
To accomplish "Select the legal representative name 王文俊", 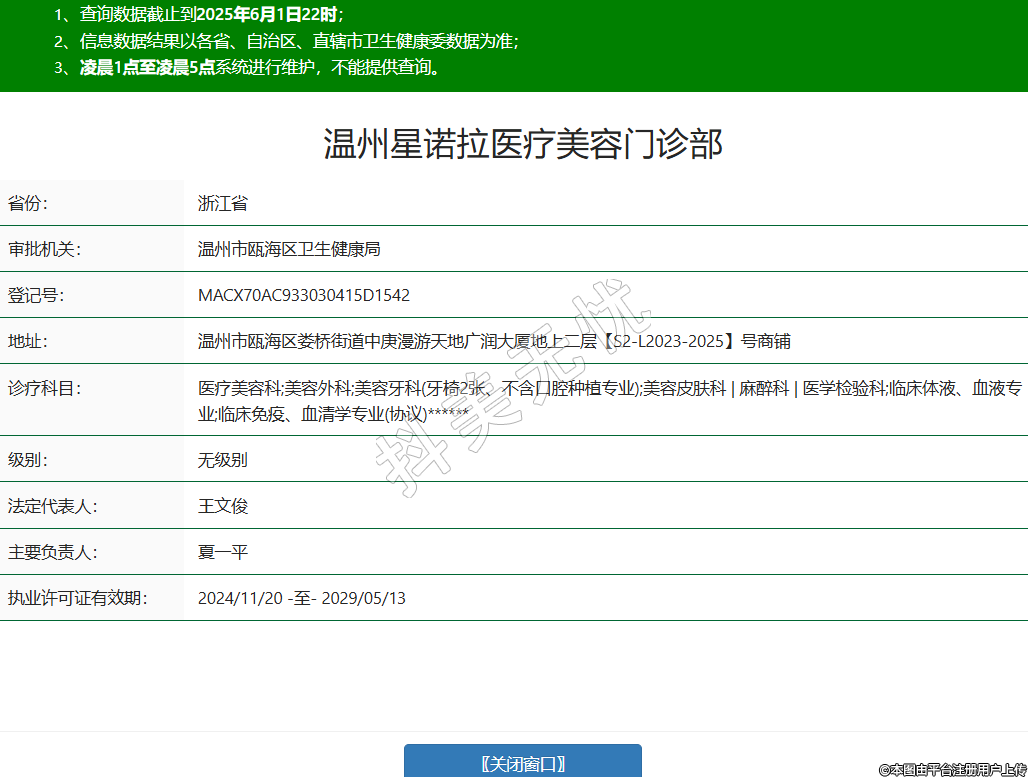I will click(x=222, y=506).
